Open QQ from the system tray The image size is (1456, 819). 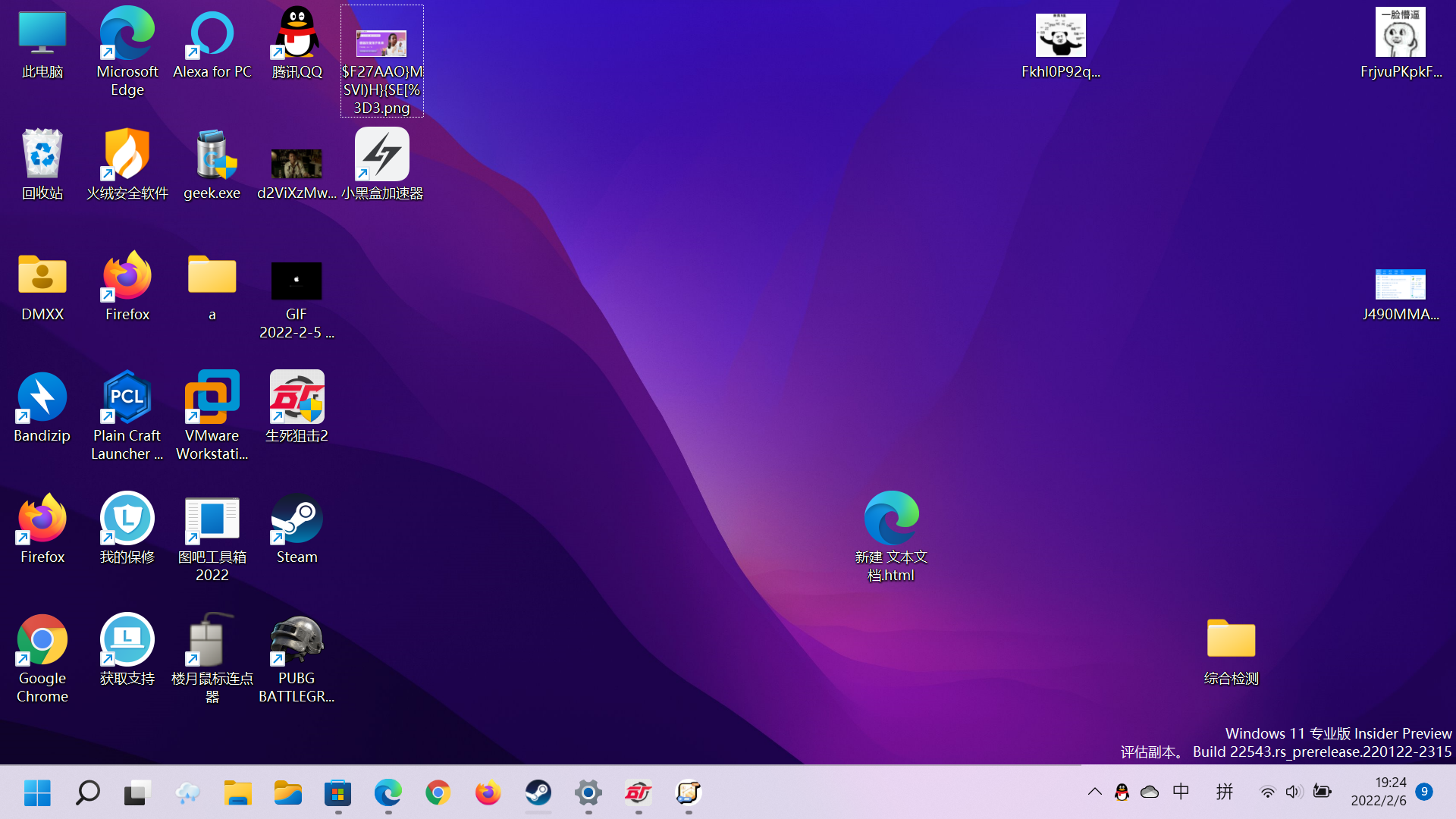tap(1122, 792)
